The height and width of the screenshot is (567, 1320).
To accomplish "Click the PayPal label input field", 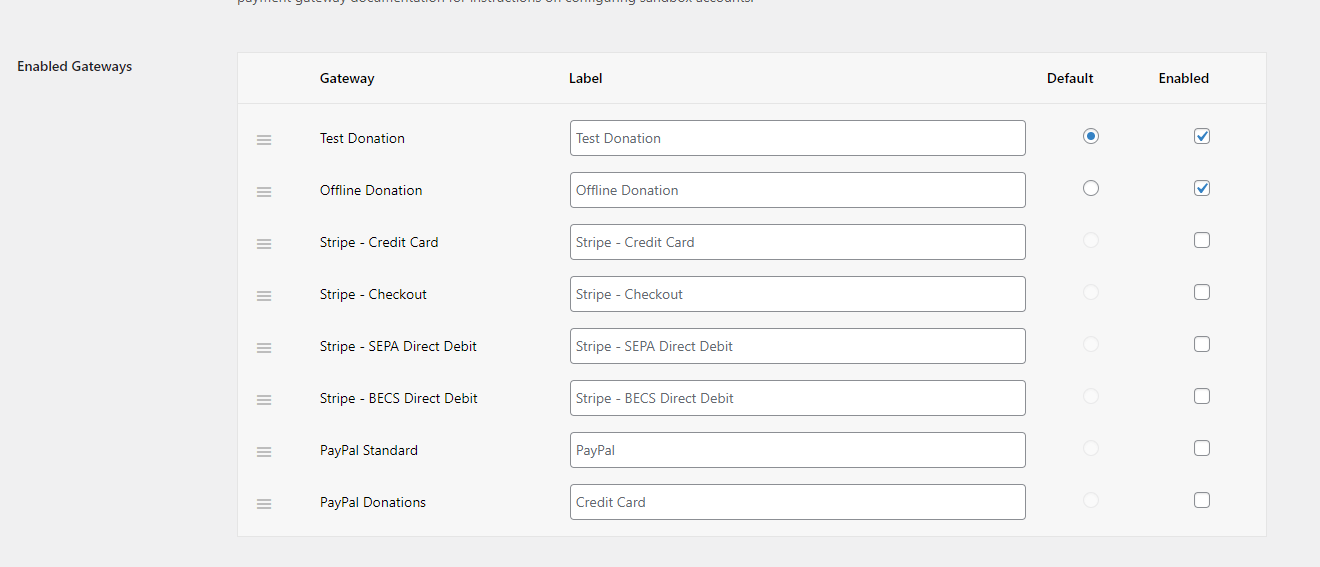I will (x=798, y=450).
